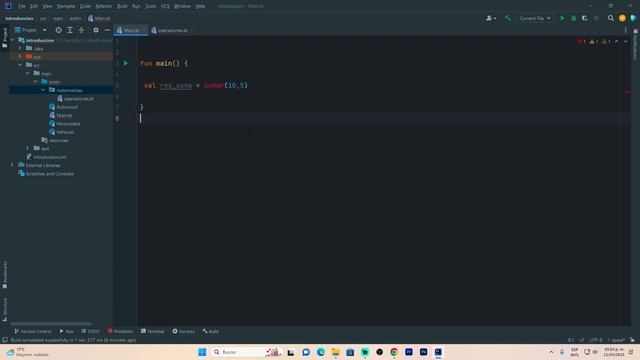Collapse the src folder

20,65
